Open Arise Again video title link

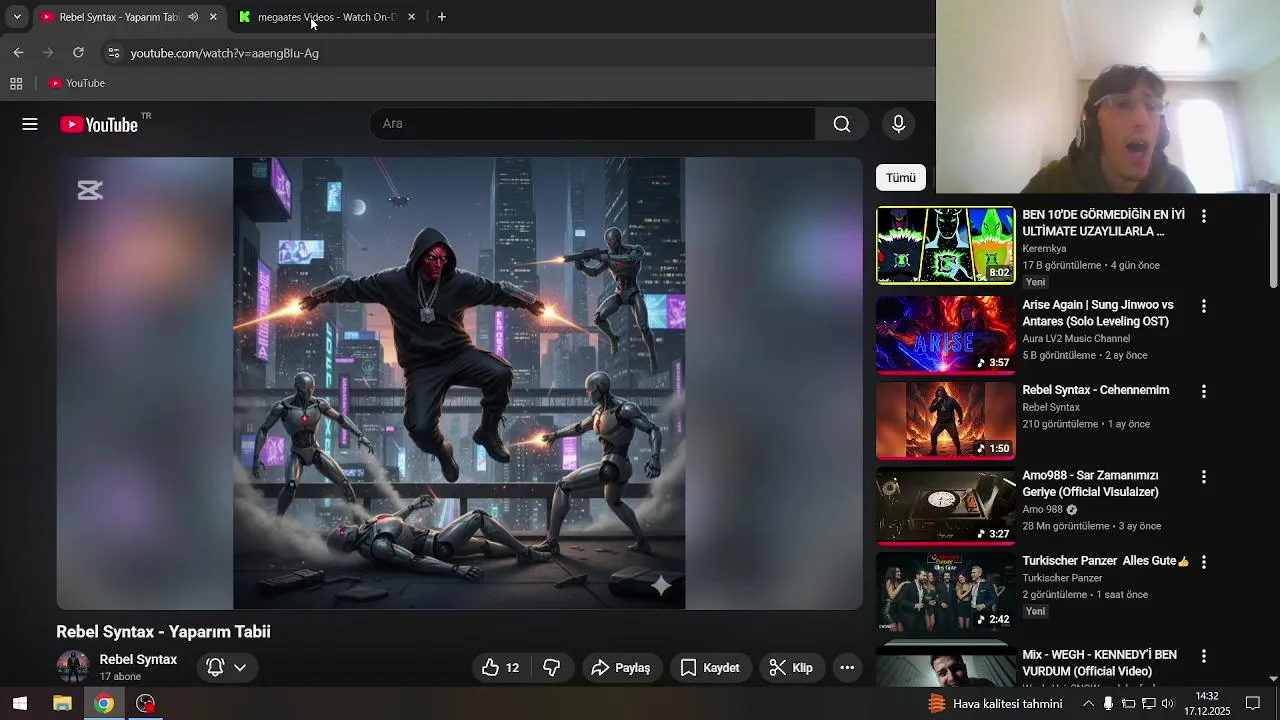coord(1098,313)
